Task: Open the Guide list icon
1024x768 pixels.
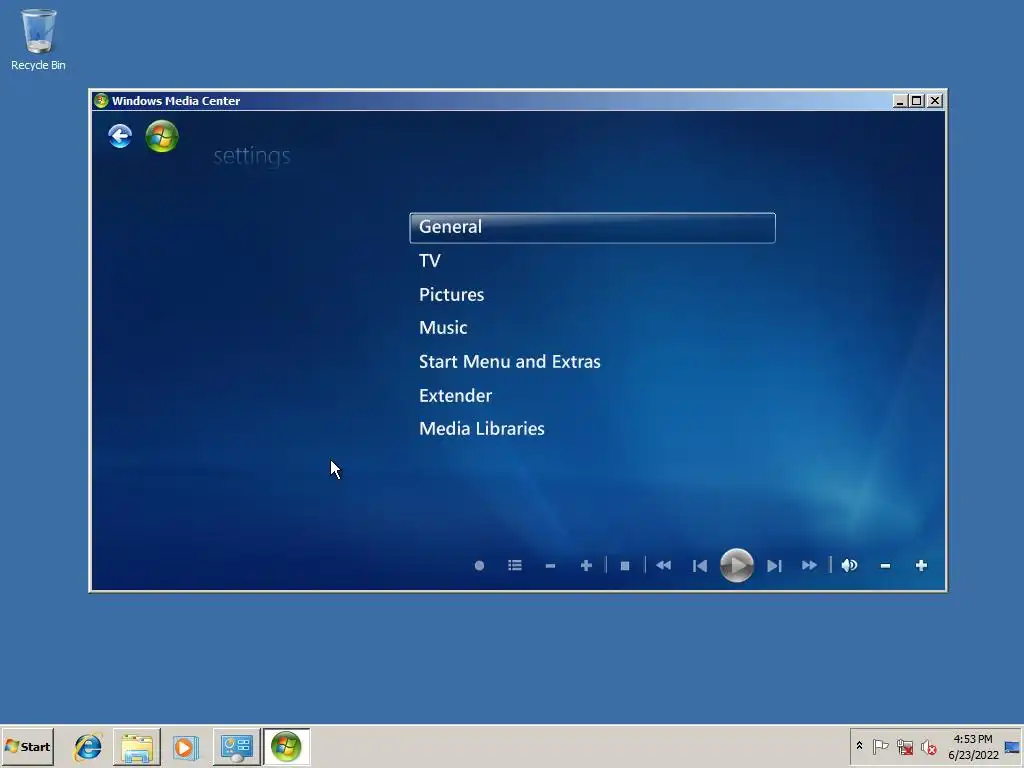Action: 515,566
